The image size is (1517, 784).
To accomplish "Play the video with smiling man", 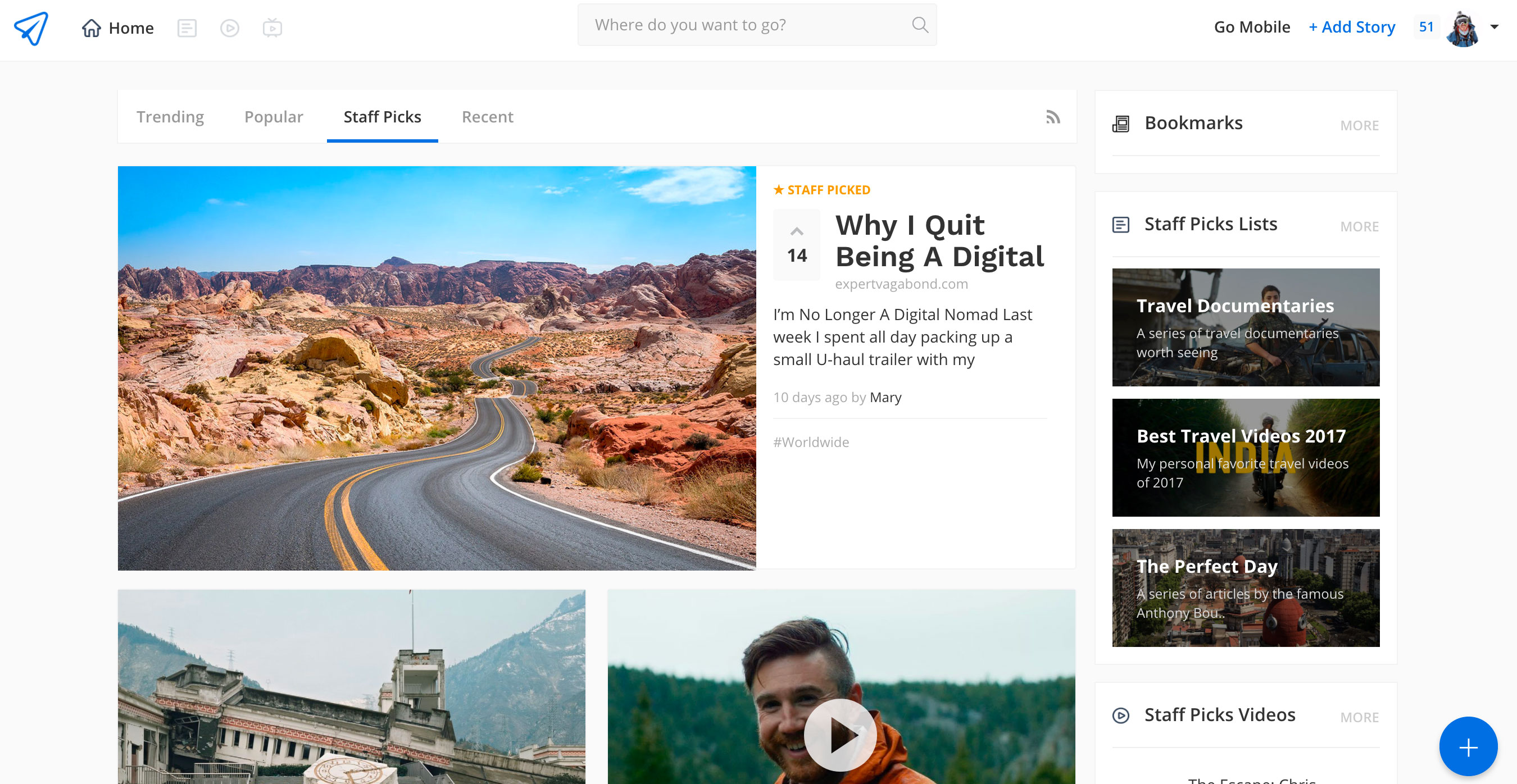I will [x=840, y=735].
